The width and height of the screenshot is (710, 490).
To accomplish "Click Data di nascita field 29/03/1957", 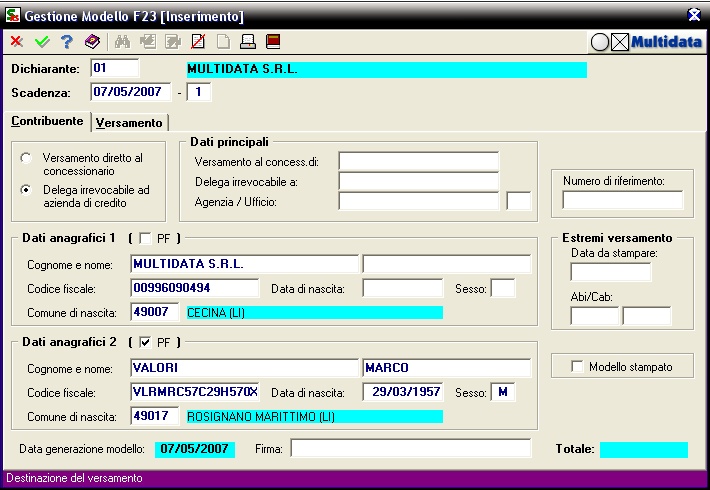I will point(403,392).
